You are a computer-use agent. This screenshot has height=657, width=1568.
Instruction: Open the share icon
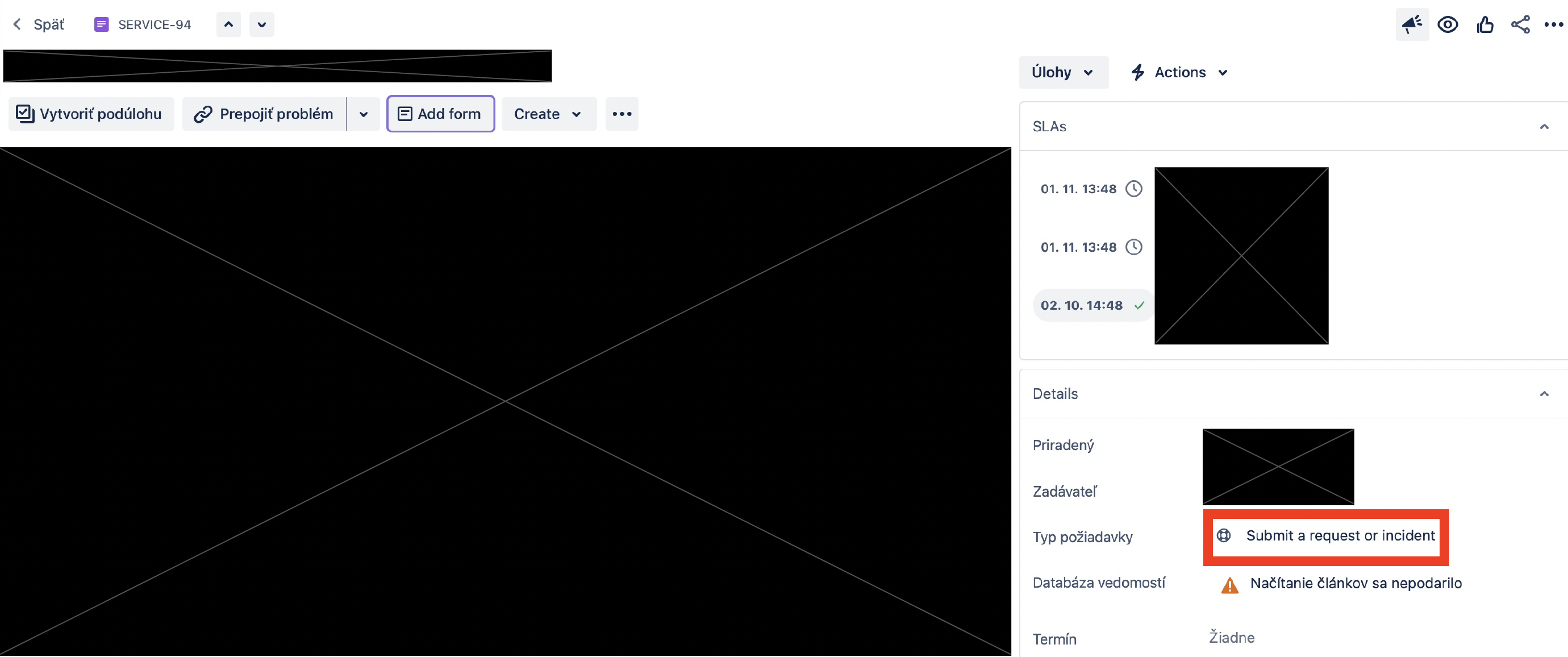point(1520,24)
